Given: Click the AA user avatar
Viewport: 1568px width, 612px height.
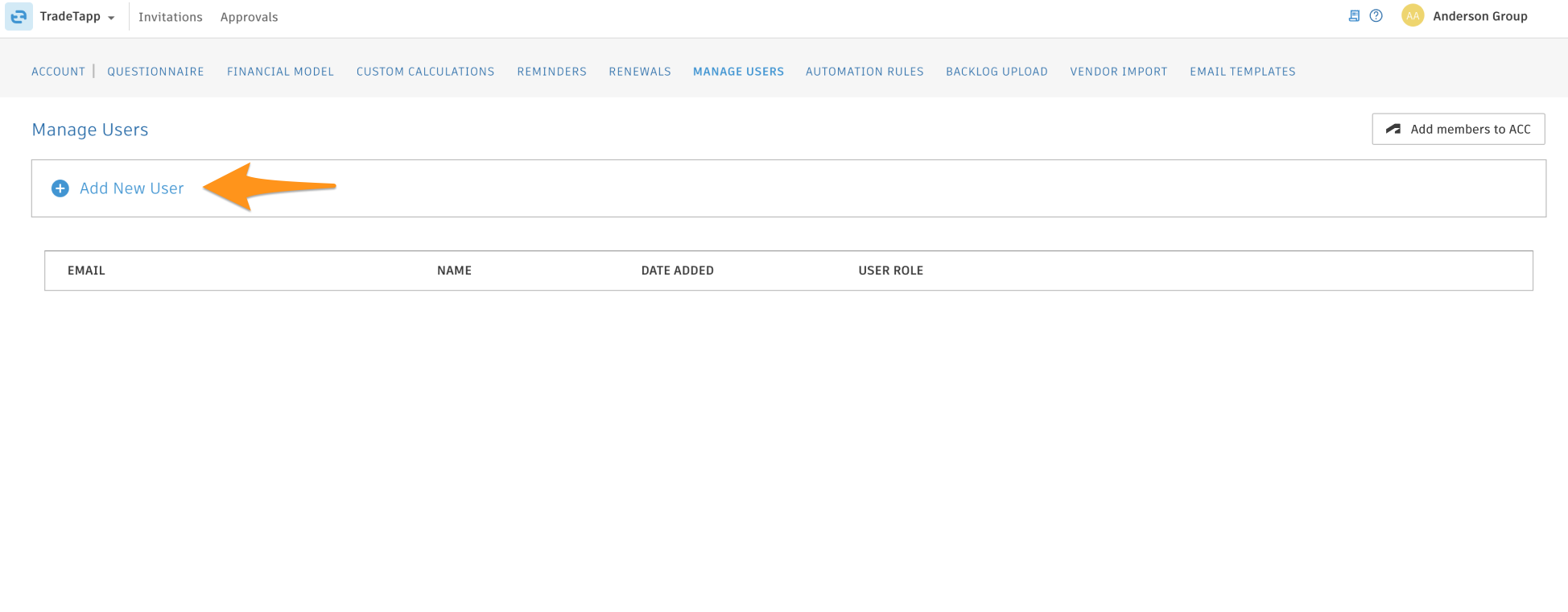Looking at the screenshot, I should click(1413, 16).
